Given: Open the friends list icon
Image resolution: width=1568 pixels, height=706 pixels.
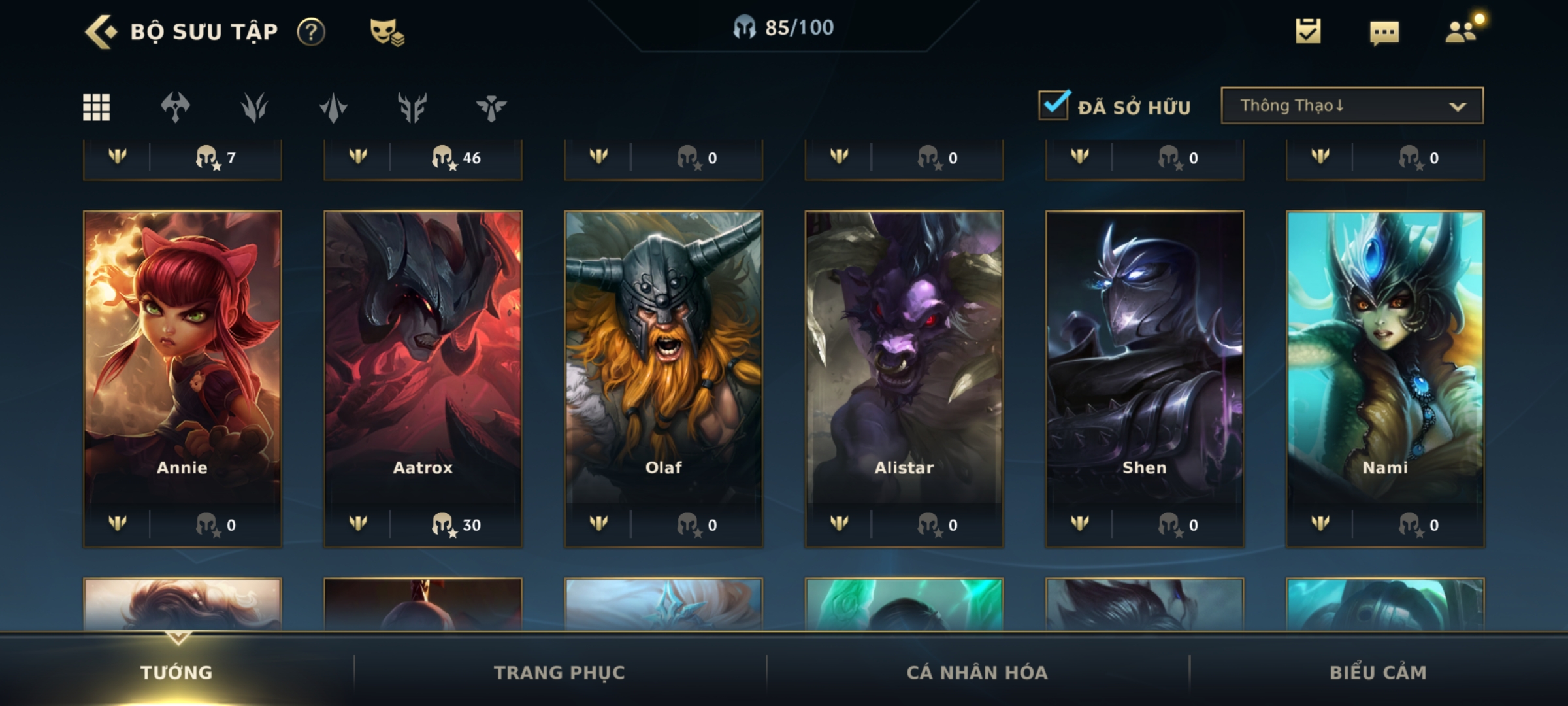Looking at the screenshot, I should click(x=1462, y=30).
